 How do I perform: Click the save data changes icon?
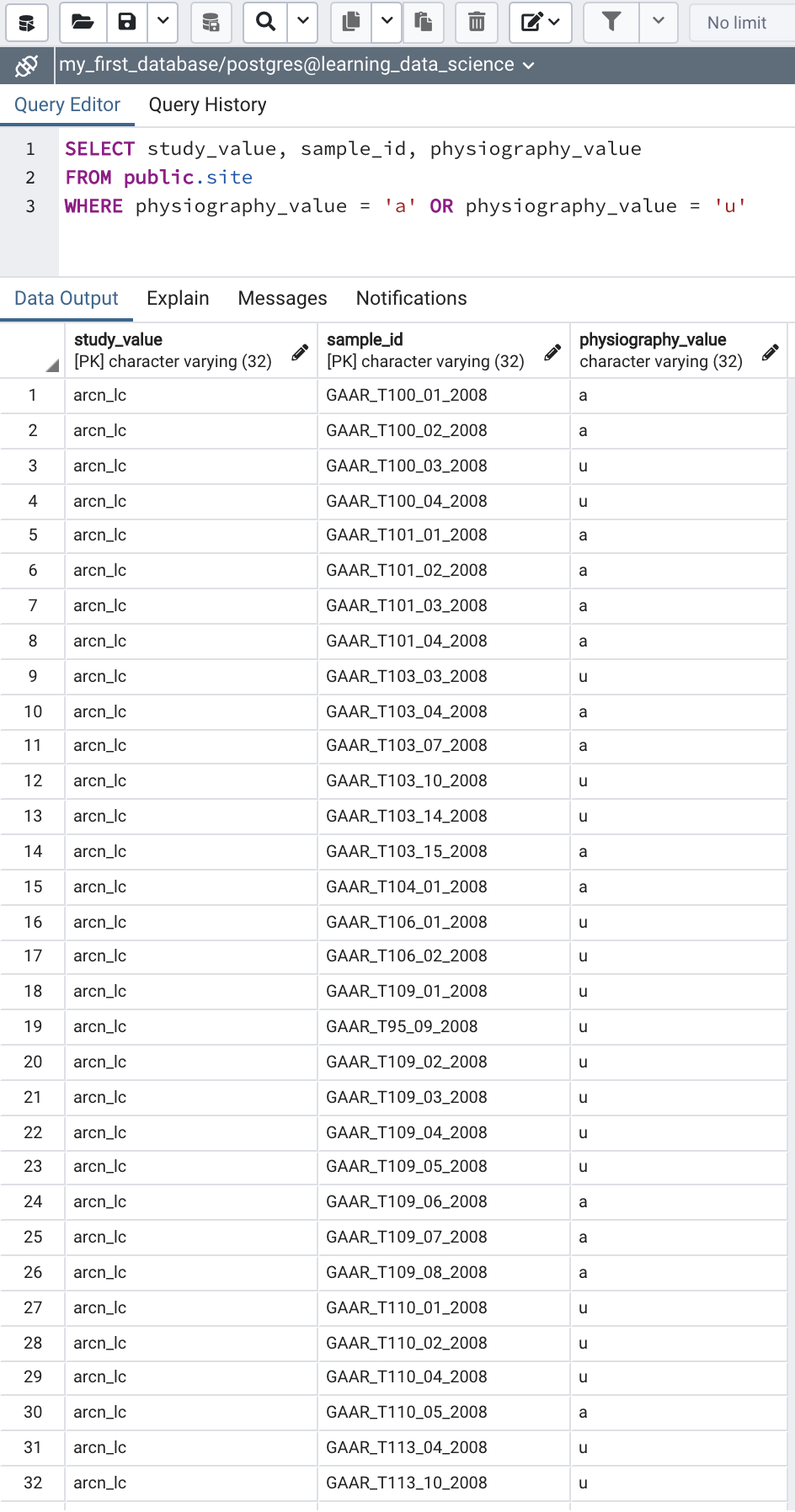(x=211, y=22)
